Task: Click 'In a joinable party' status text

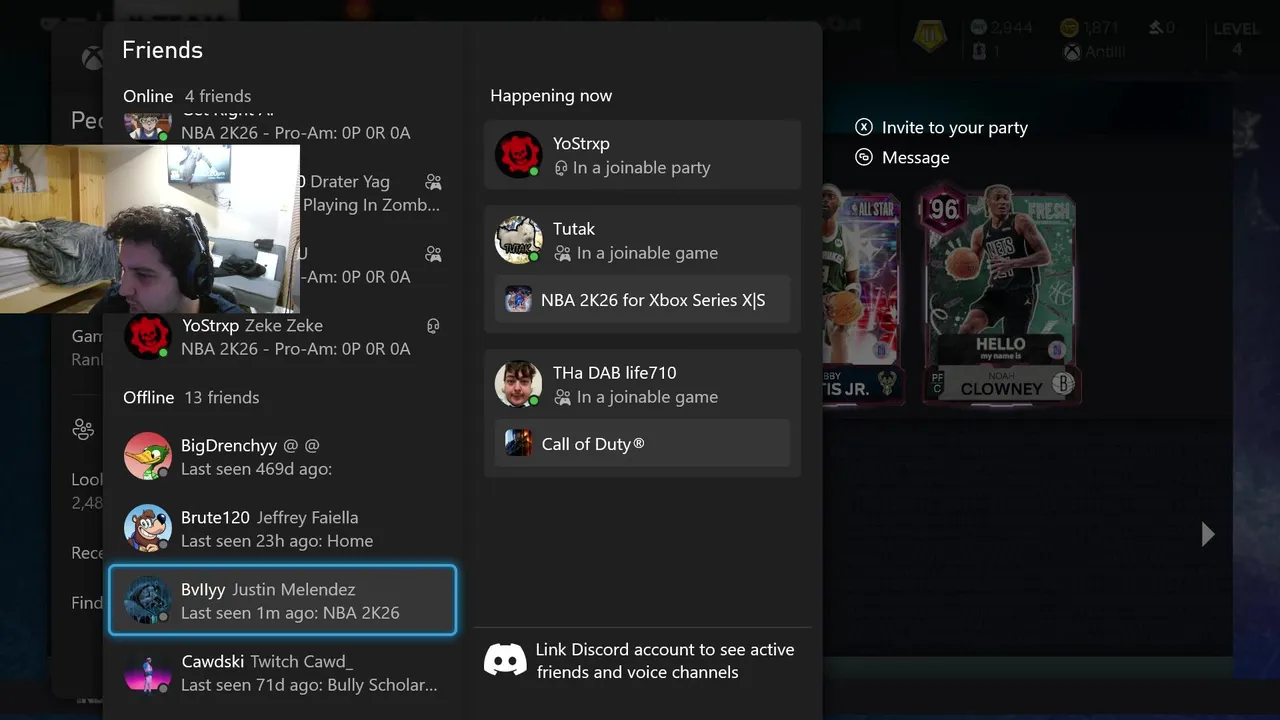Action: 641,168
